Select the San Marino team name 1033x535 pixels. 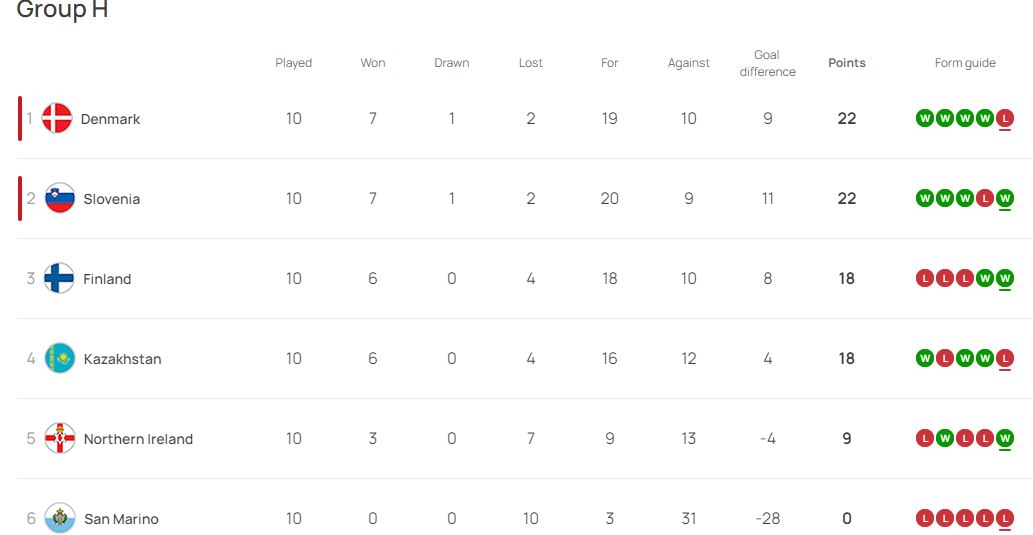click(121, 519)
